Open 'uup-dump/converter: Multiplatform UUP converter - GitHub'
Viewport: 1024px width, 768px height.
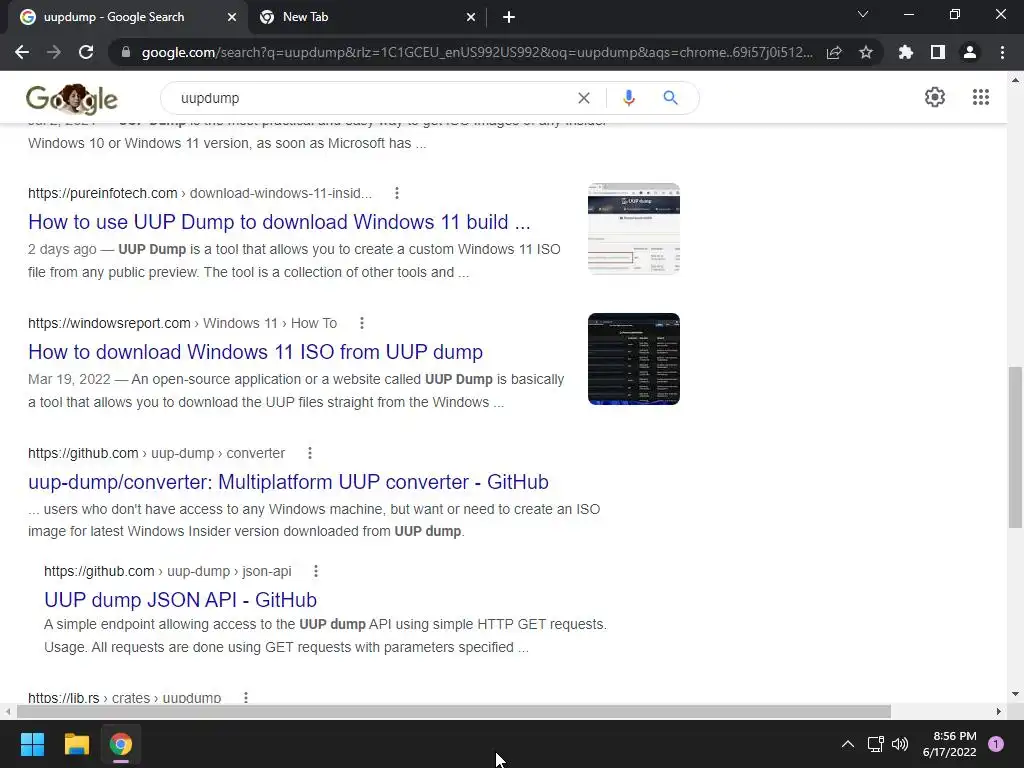coord(288,482)
